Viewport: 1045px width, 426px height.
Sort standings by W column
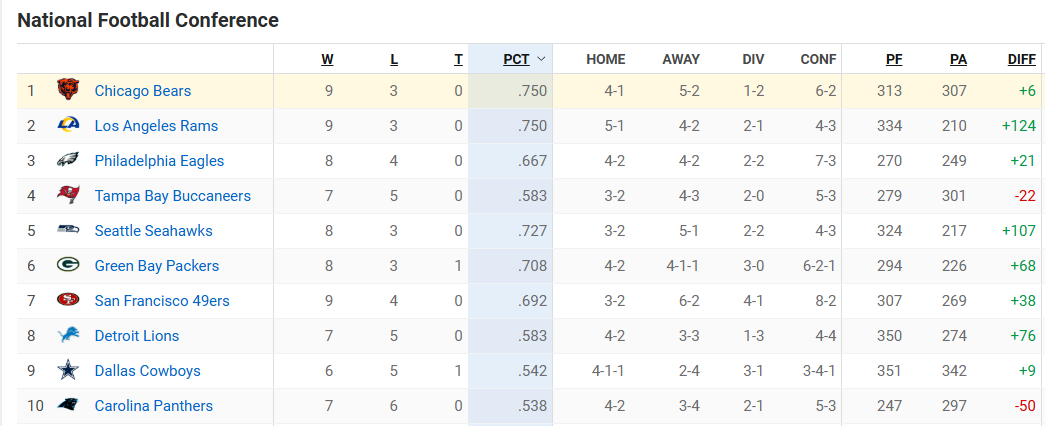(327, 59)
